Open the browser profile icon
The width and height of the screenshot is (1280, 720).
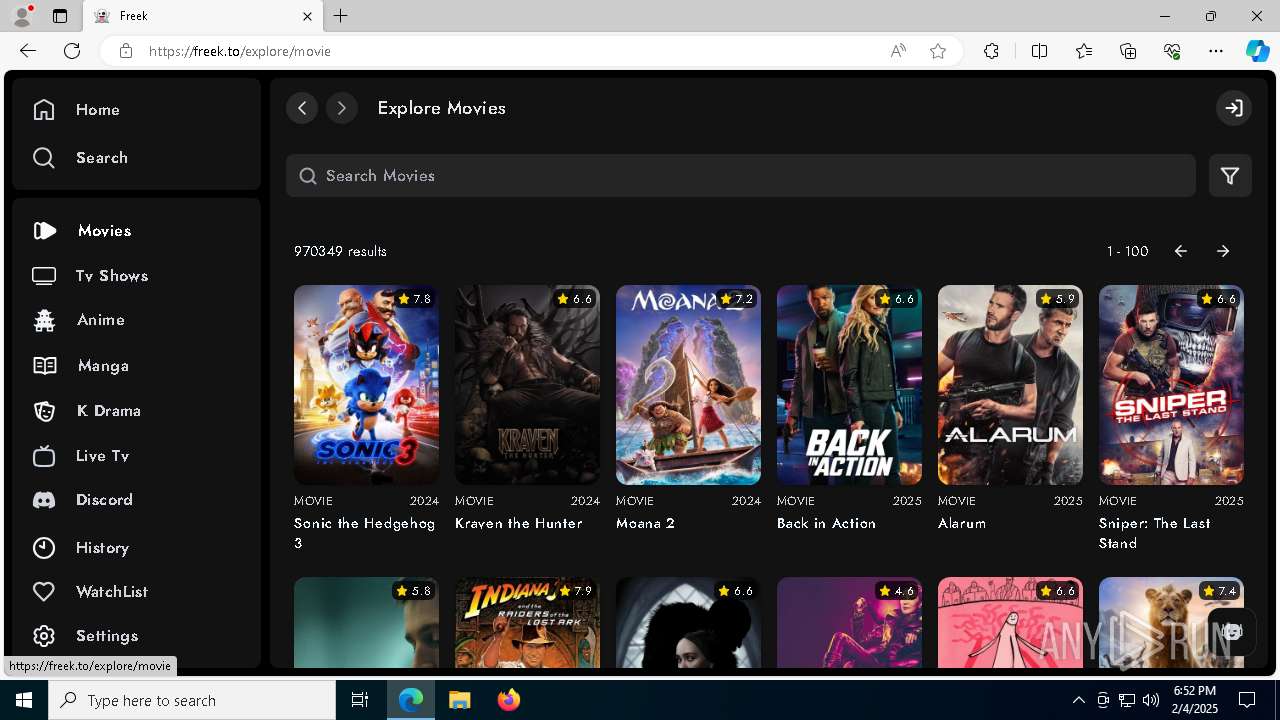22,16
